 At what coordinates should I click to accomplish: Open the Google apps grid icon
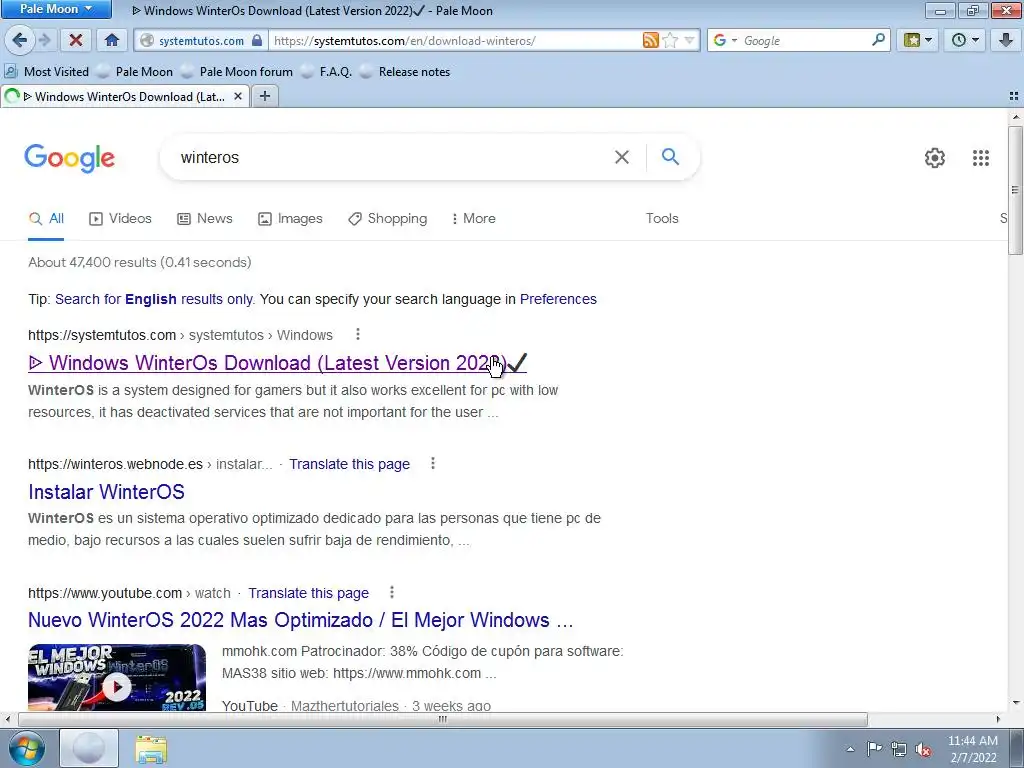[981, 157]
